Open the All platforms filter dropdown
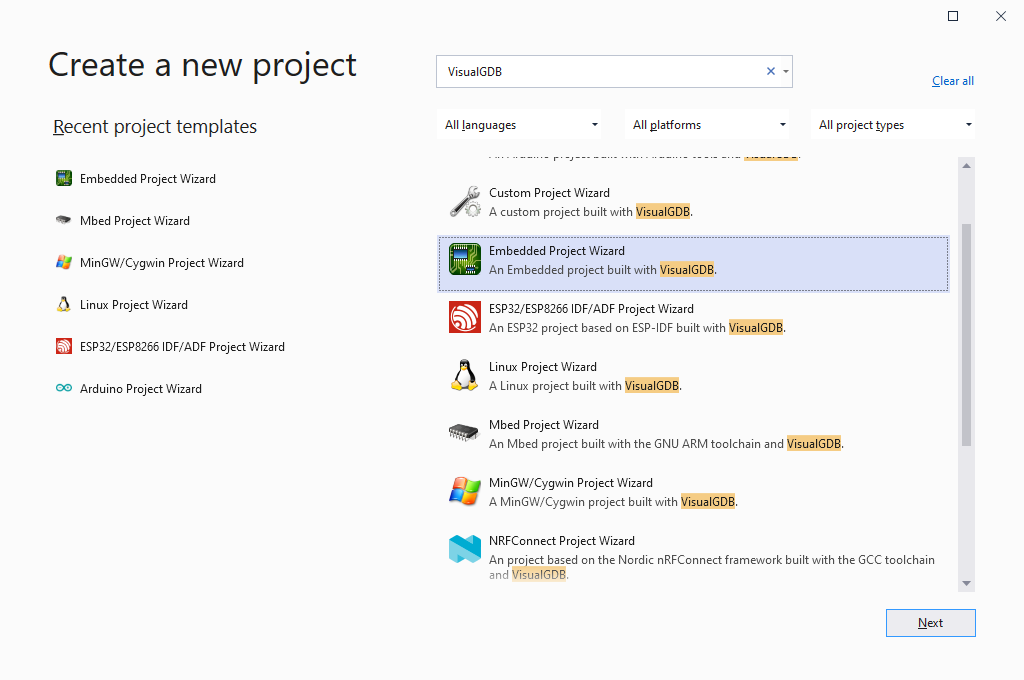This screenshot has width=1024, height=680. pos(707,125)
